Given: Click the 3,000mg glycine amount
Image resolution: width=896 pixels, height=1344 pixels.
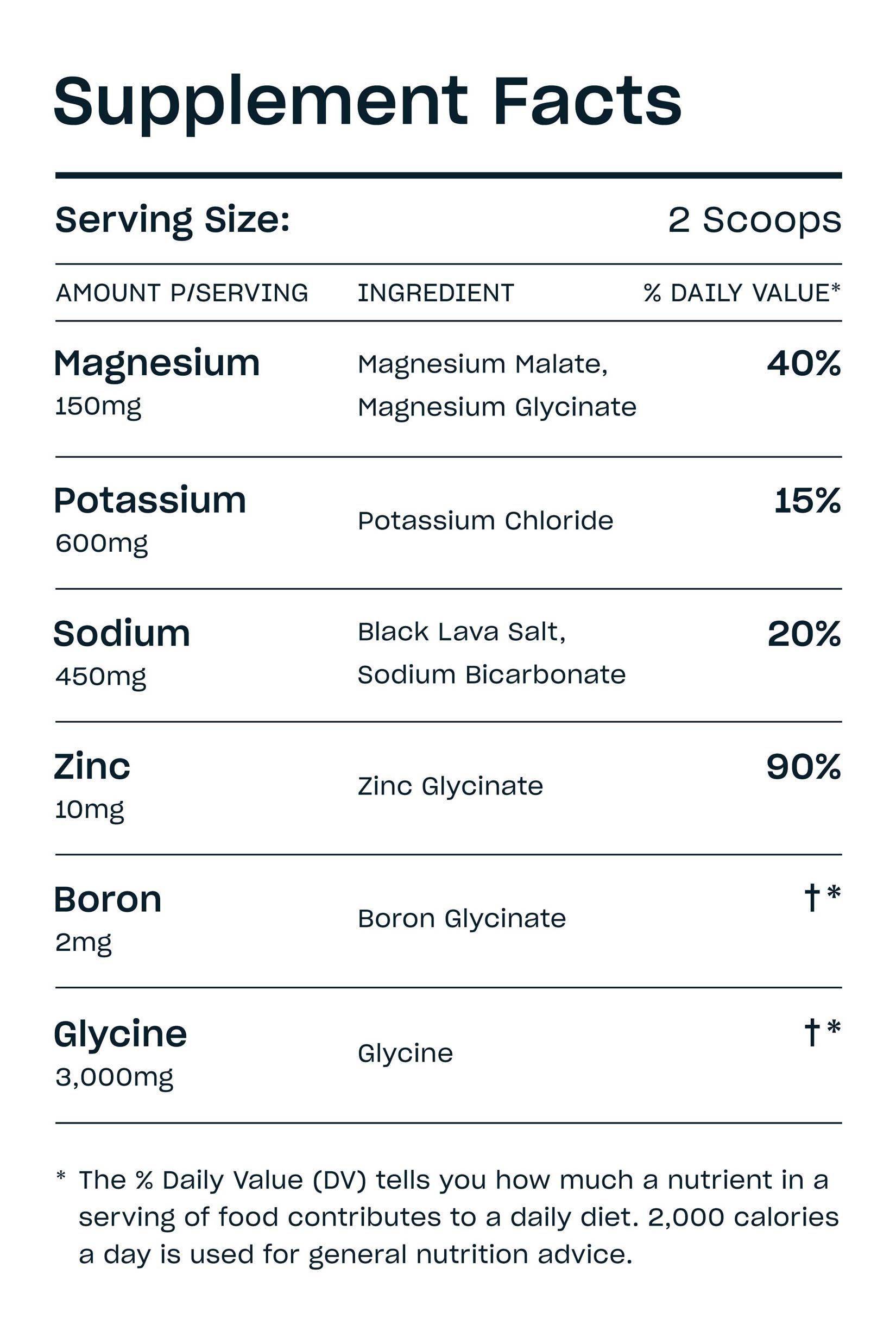Looking at the screenshot, I should 114,1077.
